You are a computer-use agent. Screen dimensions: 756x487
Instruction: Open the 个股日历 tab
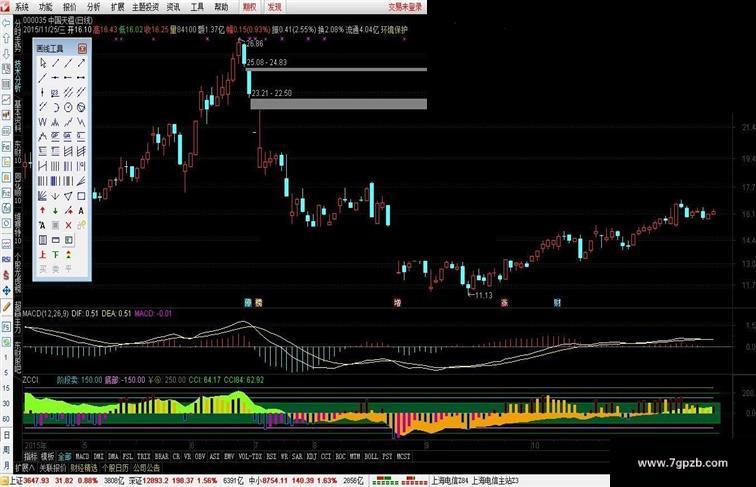pos(115,468)
